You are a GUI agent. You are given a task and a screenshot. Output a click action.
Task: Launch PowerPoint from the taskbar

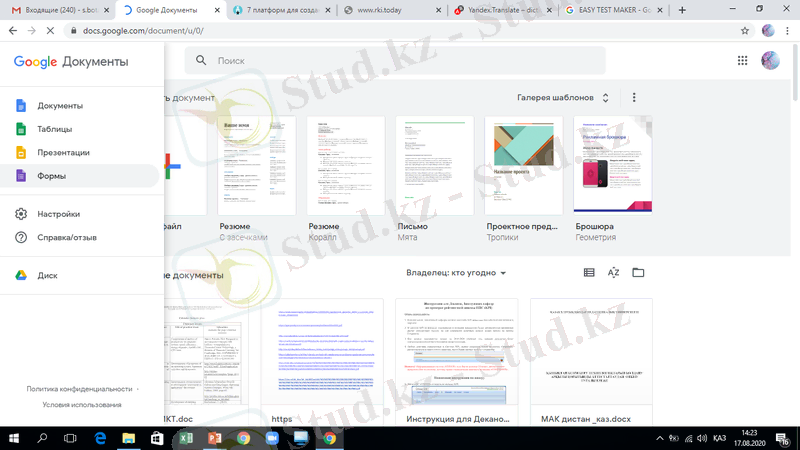point(215,438)
